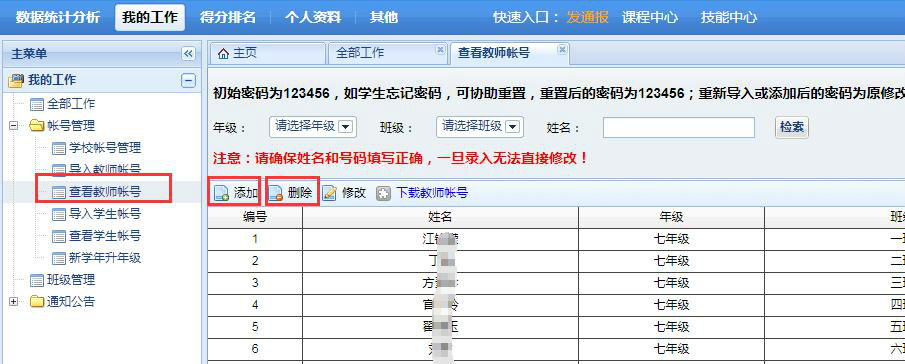905x364 pixels.
Task: Open 导入学生帐号 tree item
Action: (105, 214)
